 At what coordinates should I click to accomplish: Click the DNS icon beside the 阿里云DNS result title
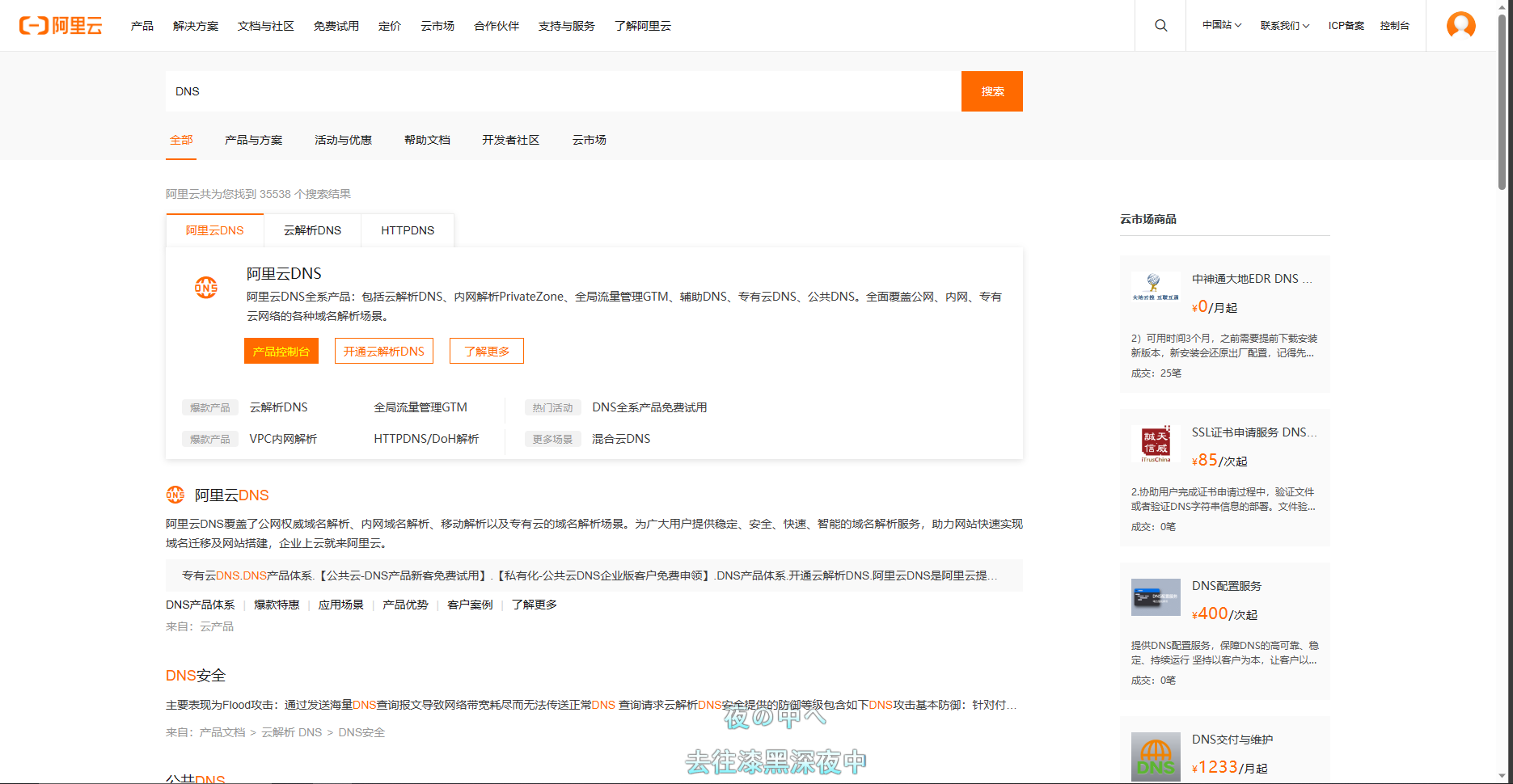pos(175,495)
